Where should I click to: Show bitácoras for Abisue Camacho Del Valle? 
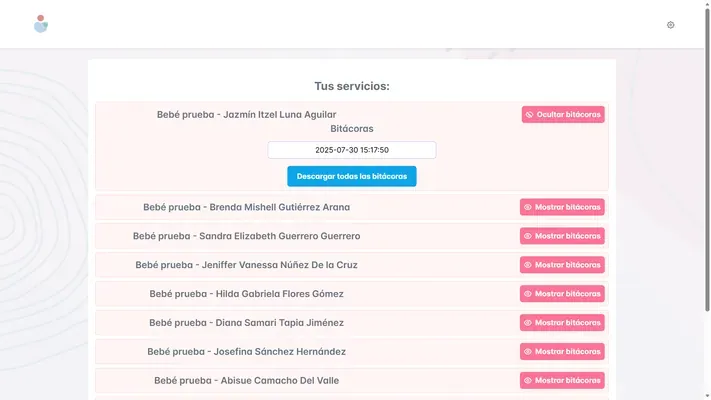[562, 380]
